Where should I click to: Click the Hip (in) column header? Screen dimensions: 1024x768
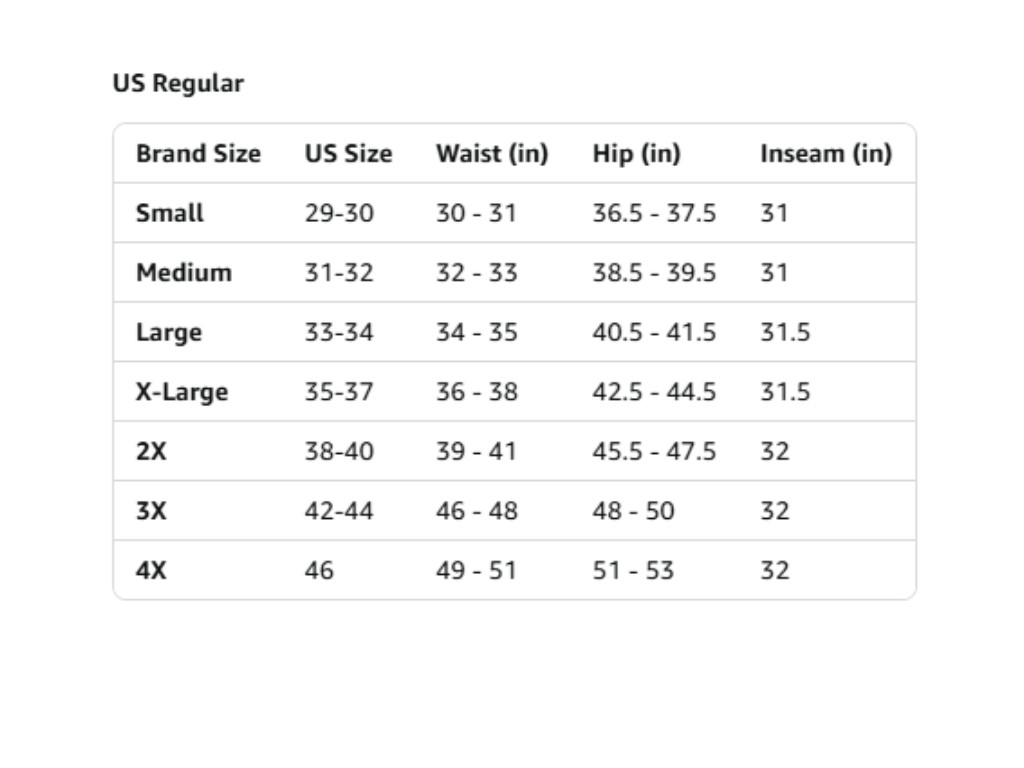(x=636, y=154)
